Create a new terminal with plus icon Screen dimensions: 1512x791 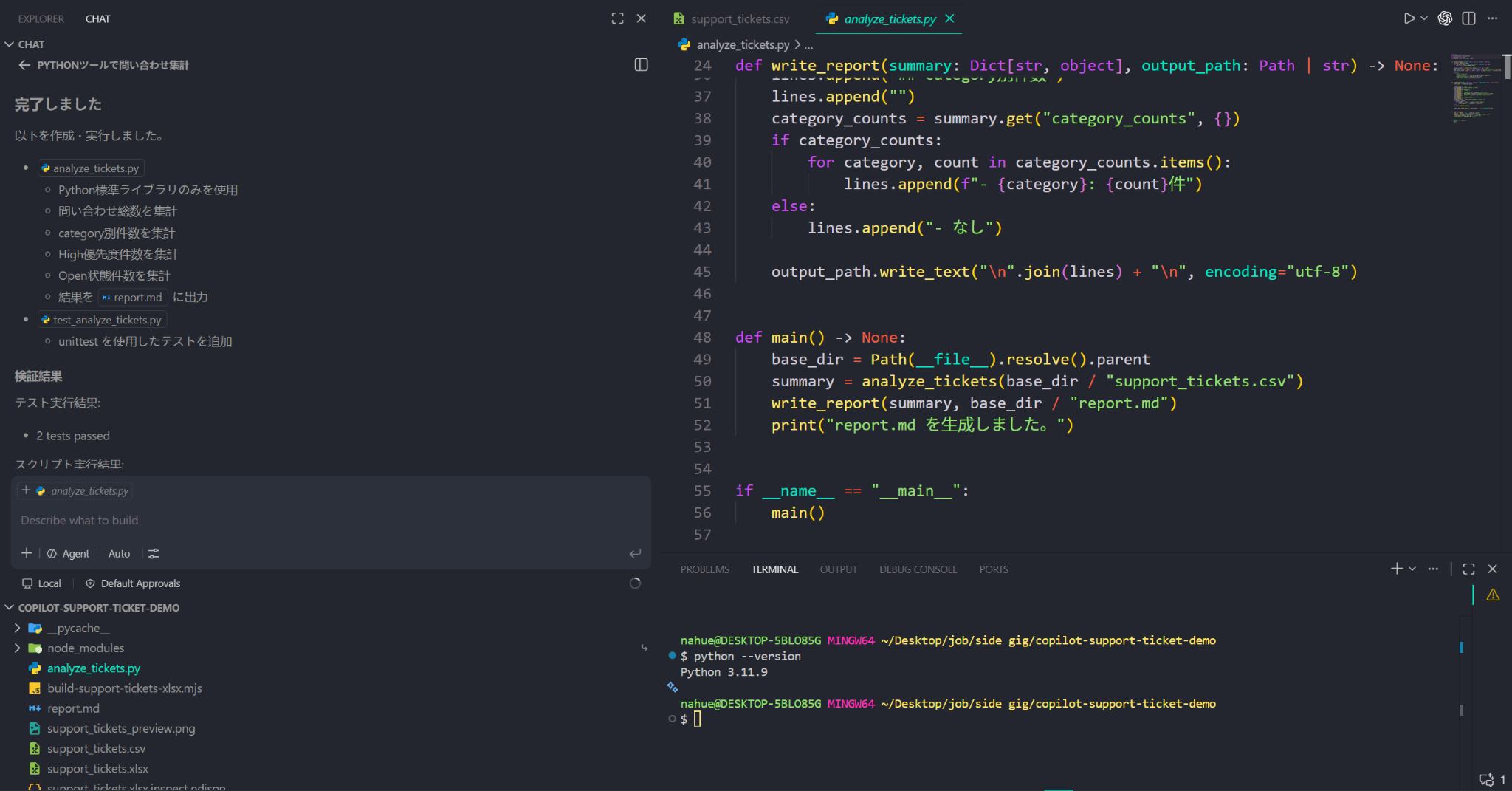1396,569
